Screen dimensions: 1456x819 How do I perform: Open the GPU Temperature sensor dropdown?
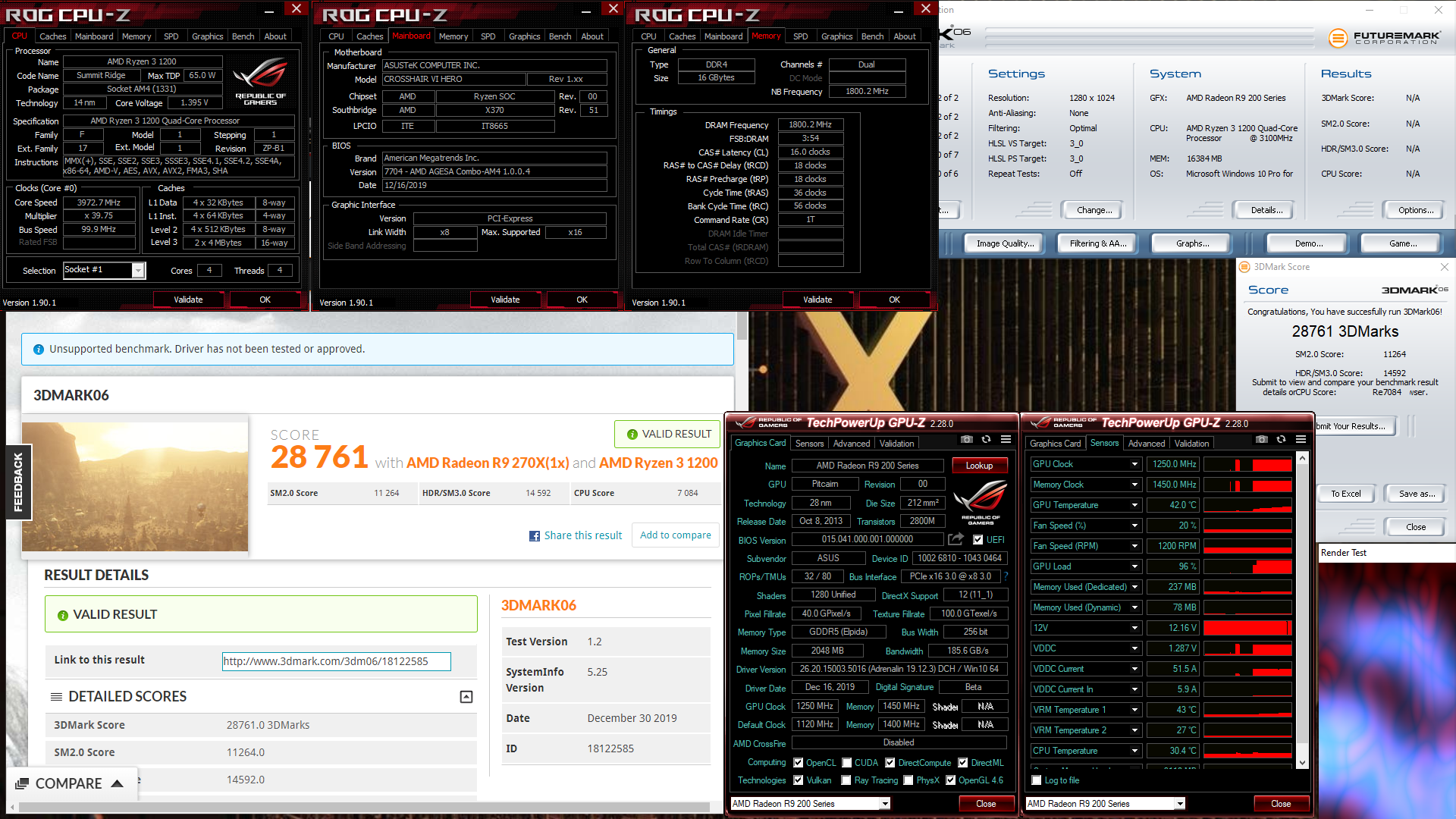(x=1134, y=505)
